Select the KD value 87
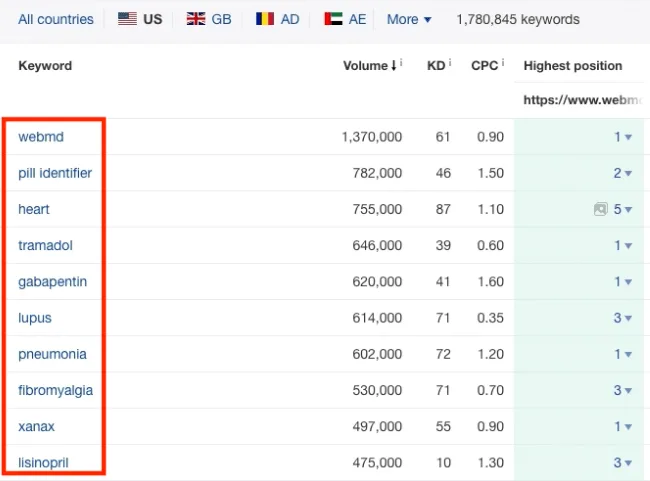Viewport: 650px width, 481px height. coord(443,209)
